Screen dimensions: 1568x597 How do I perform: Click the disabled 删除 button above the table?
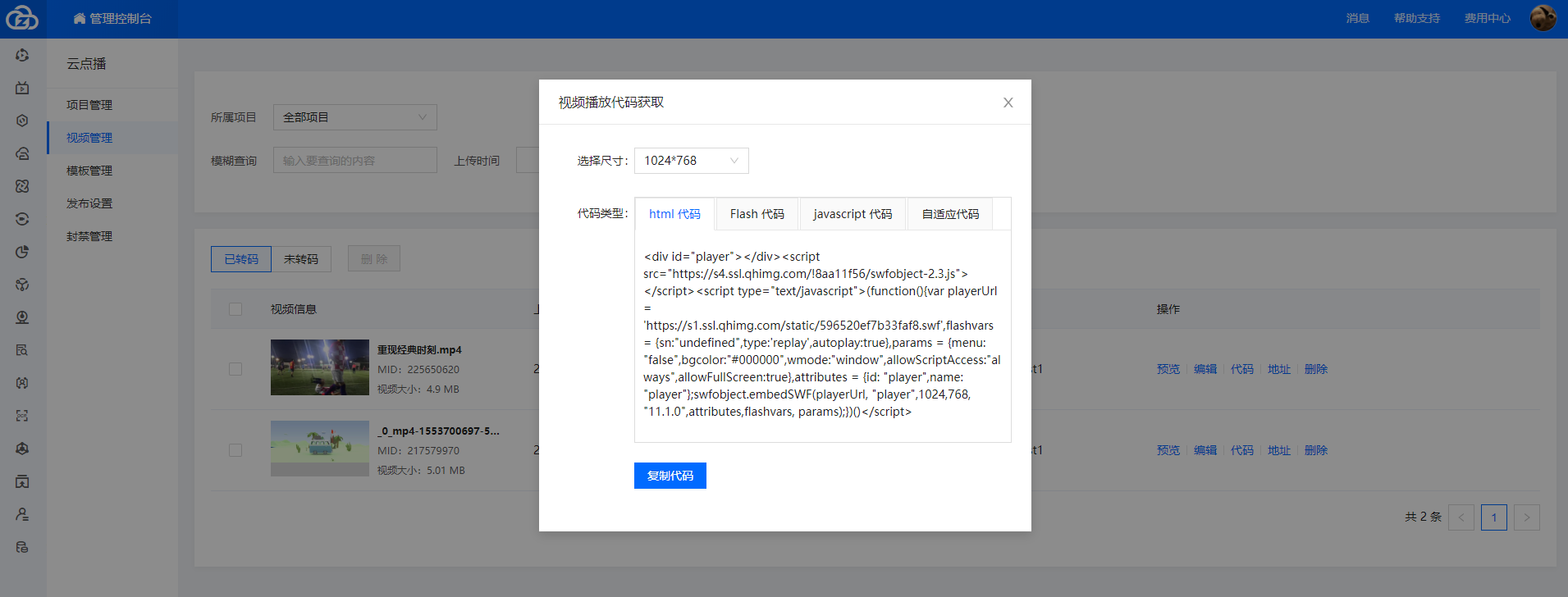pyautogui.click(x=374, y=259)
